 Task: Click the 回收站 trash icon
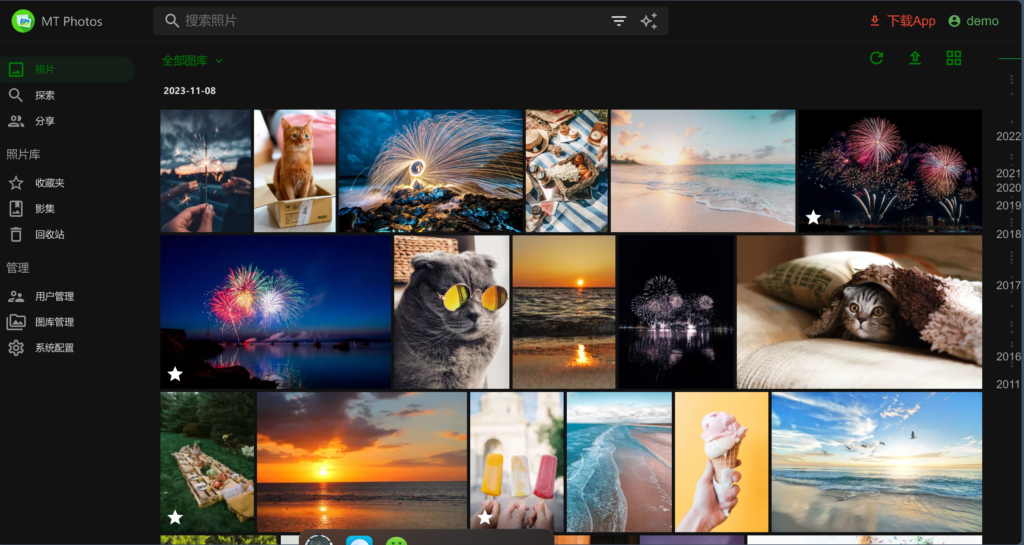coord(16,234)
